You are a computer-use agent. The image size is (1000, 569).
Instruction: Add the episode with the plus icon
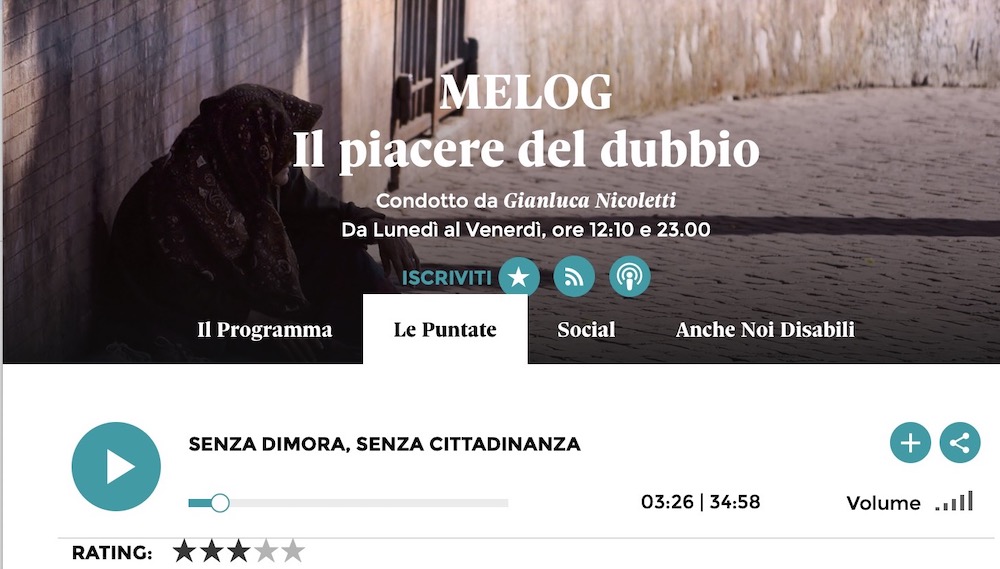[x=910, y=443]
